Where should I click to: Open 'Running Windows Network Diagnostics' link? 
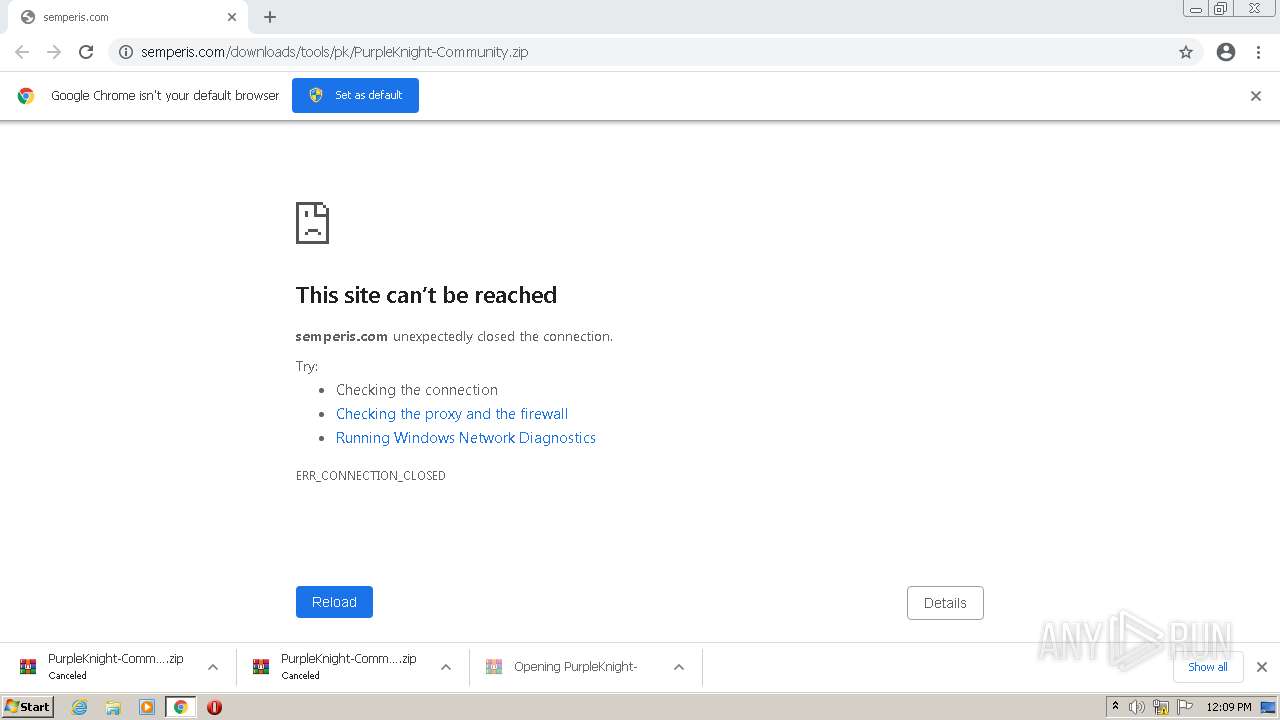coord(466,438)
